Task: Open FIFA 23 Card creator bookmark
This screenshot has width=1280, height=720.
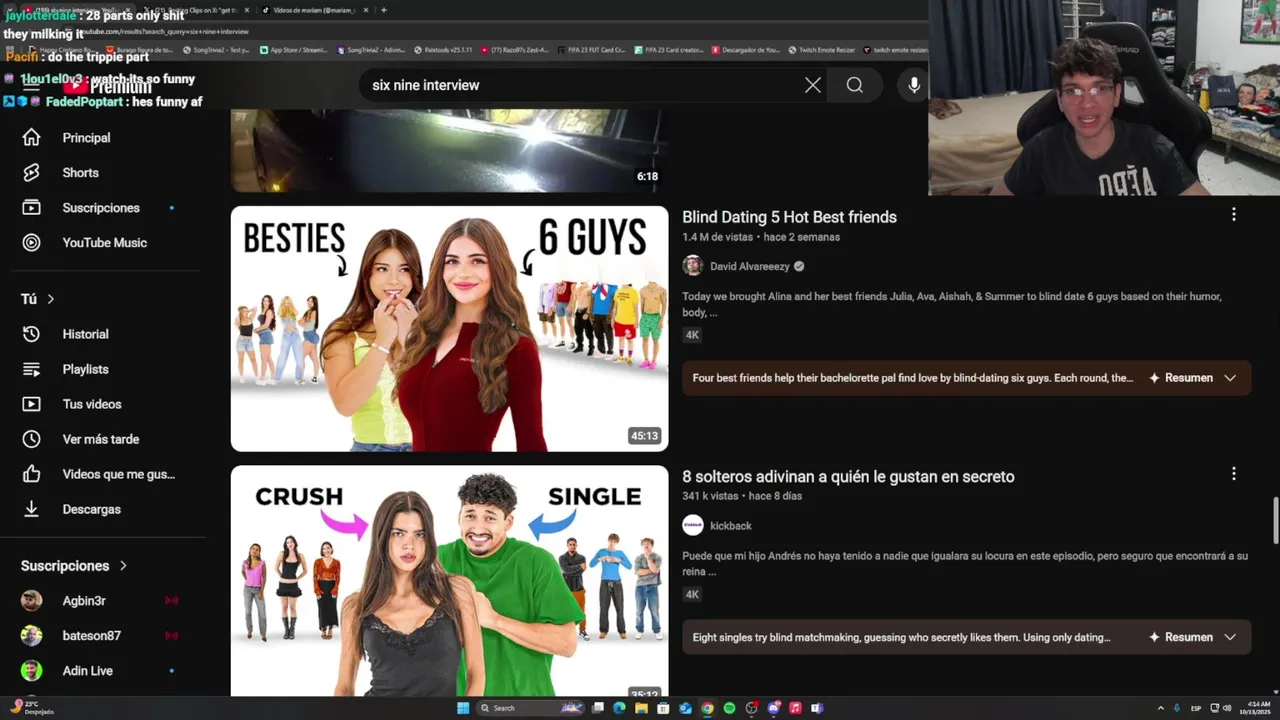Action: 669,50
